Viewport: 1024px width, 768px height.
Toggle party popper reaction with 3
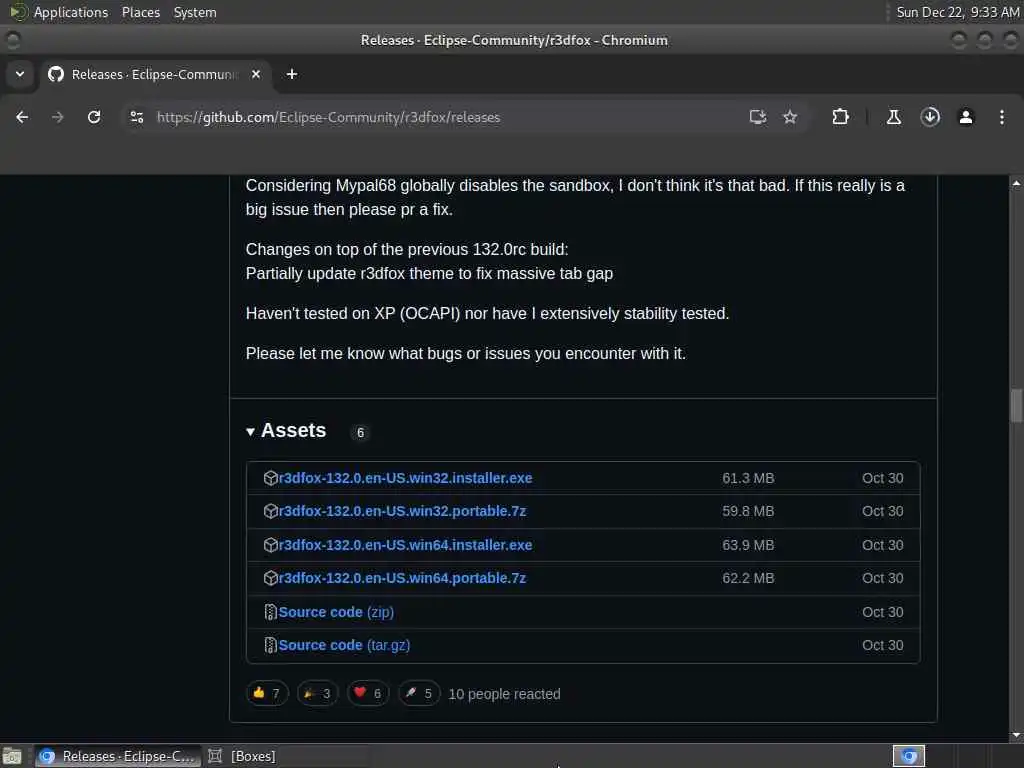point(318,694)
